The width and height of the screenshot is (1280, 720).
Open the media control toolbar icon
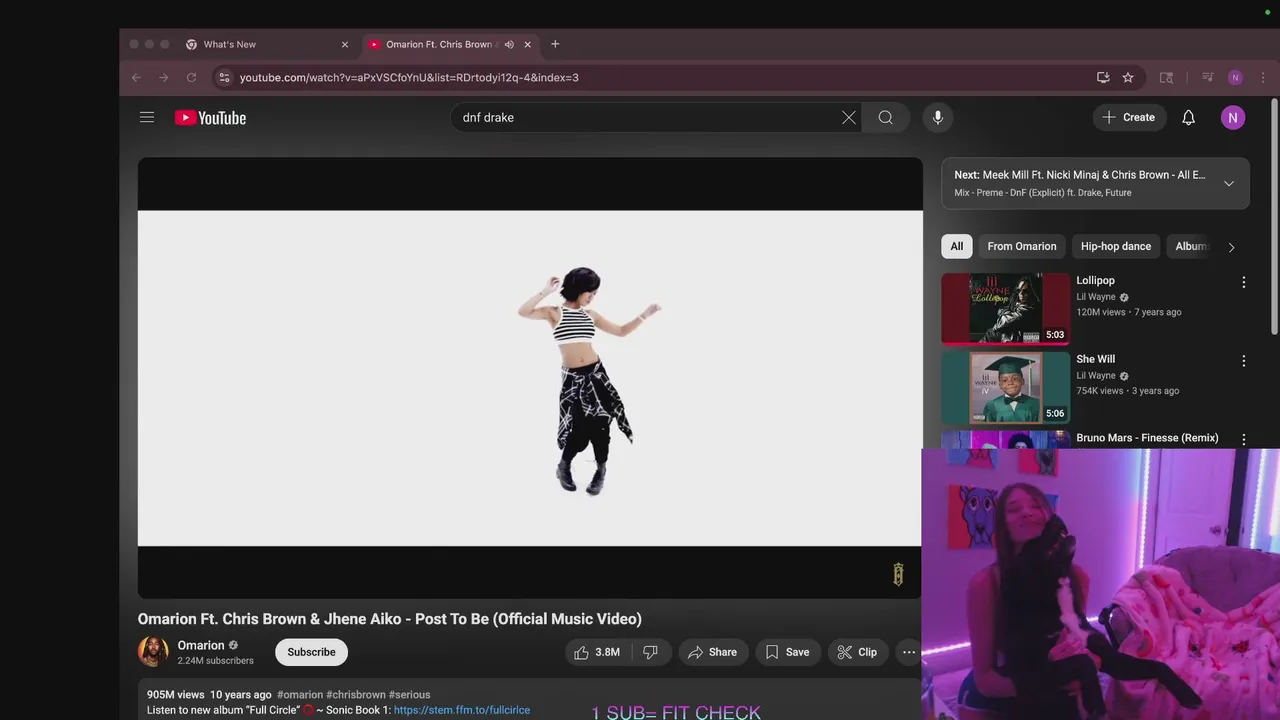(1207, 77)
